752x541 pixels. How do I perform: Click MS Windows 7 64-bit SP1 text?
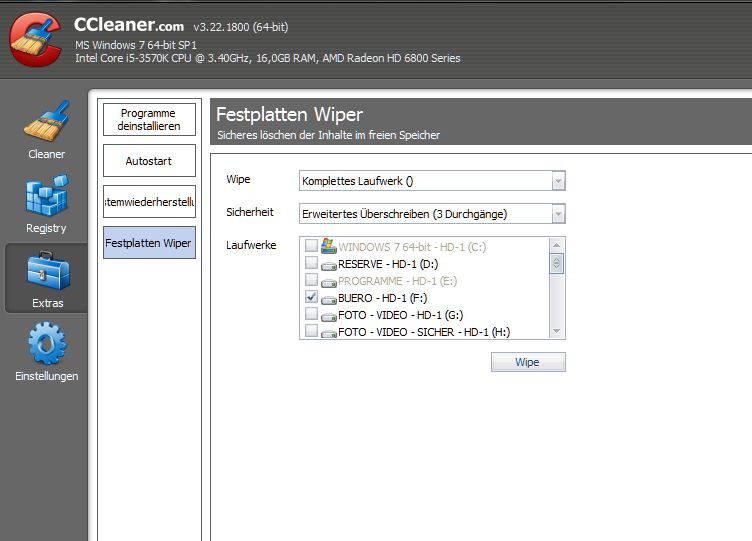(x=136, y=45)
